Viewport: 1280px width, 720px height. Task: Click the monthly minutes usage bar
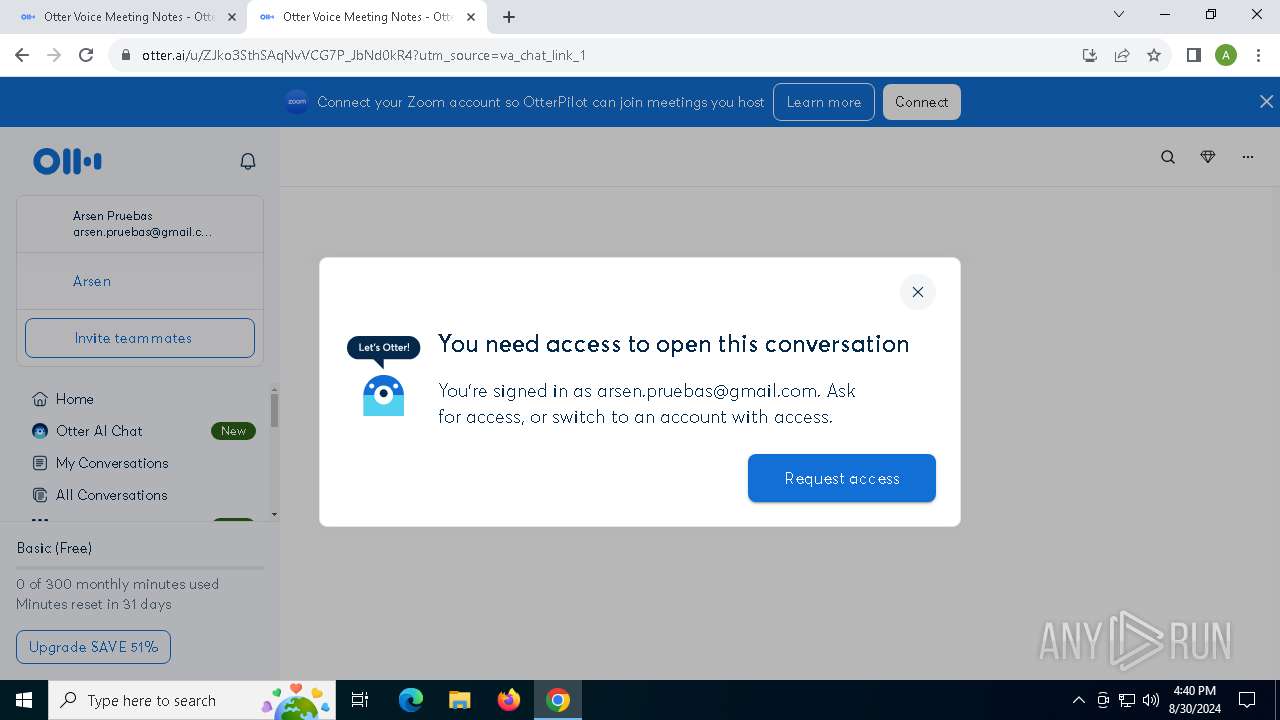tap(140, 568)
